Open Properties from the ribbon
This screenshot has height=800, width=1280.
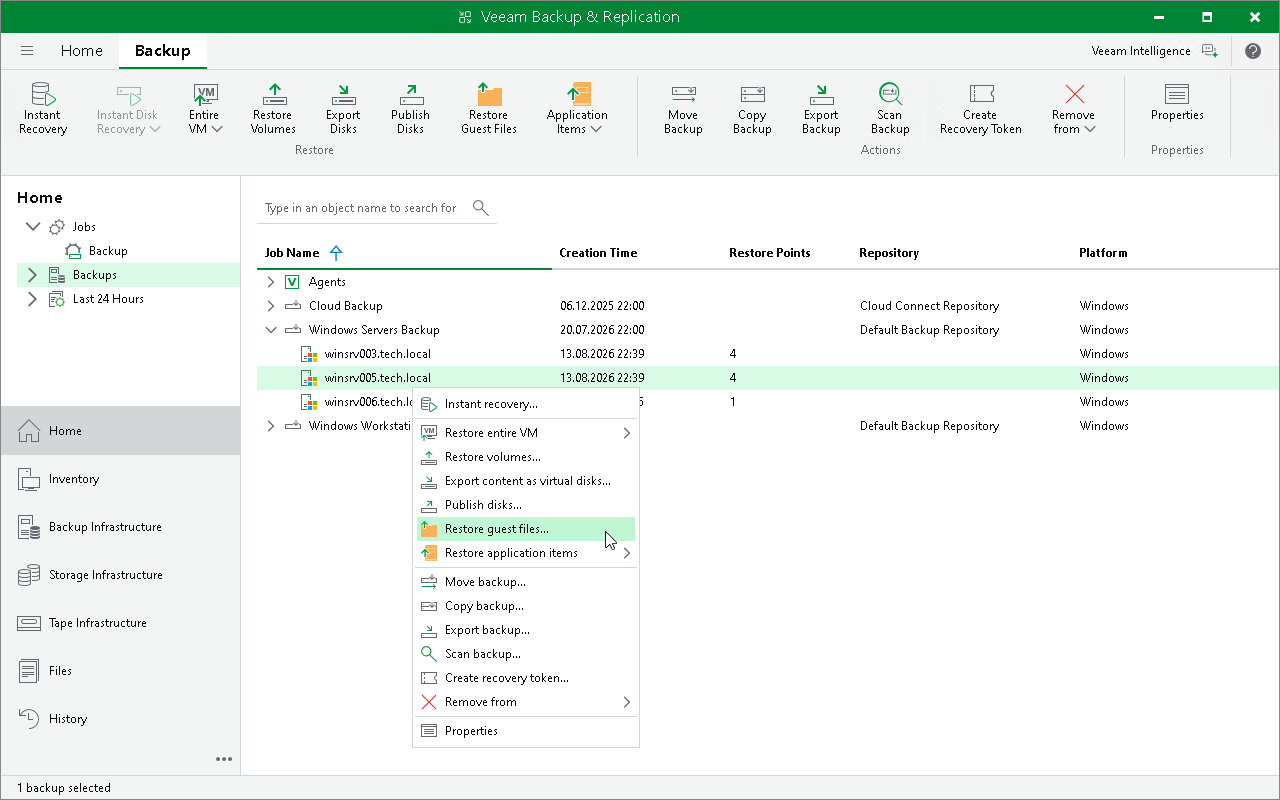(1177, 102)
